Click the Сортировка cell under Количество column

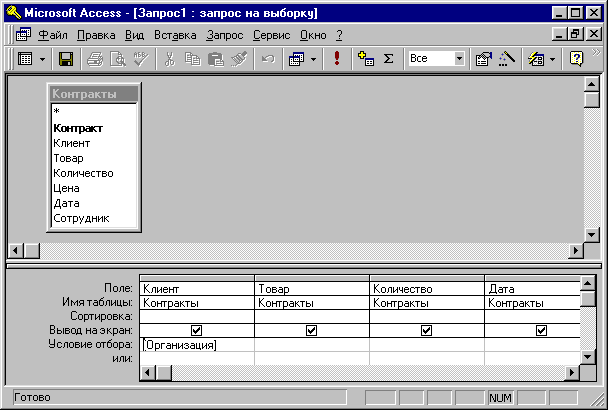tap(427, 317)
